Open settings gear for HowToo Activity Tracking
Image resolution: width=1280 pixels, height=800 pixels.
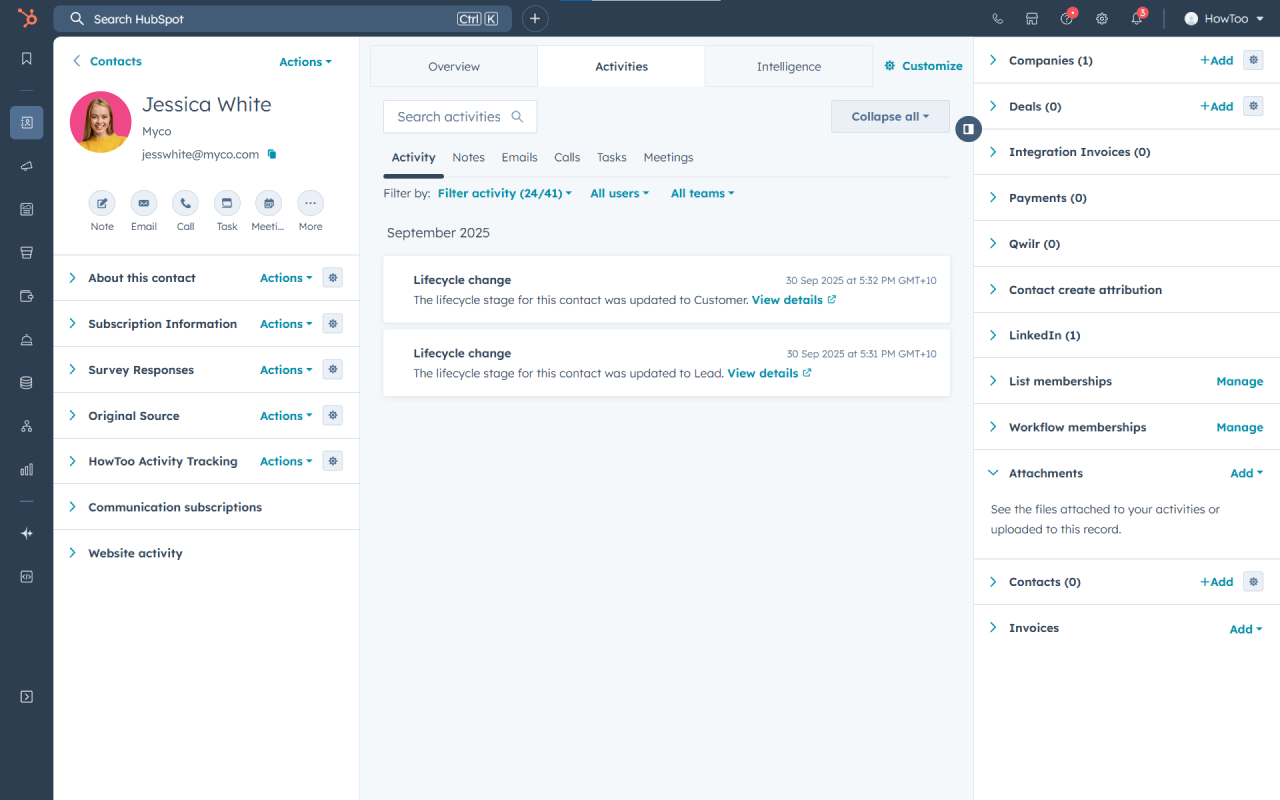(x=333, y=461)
